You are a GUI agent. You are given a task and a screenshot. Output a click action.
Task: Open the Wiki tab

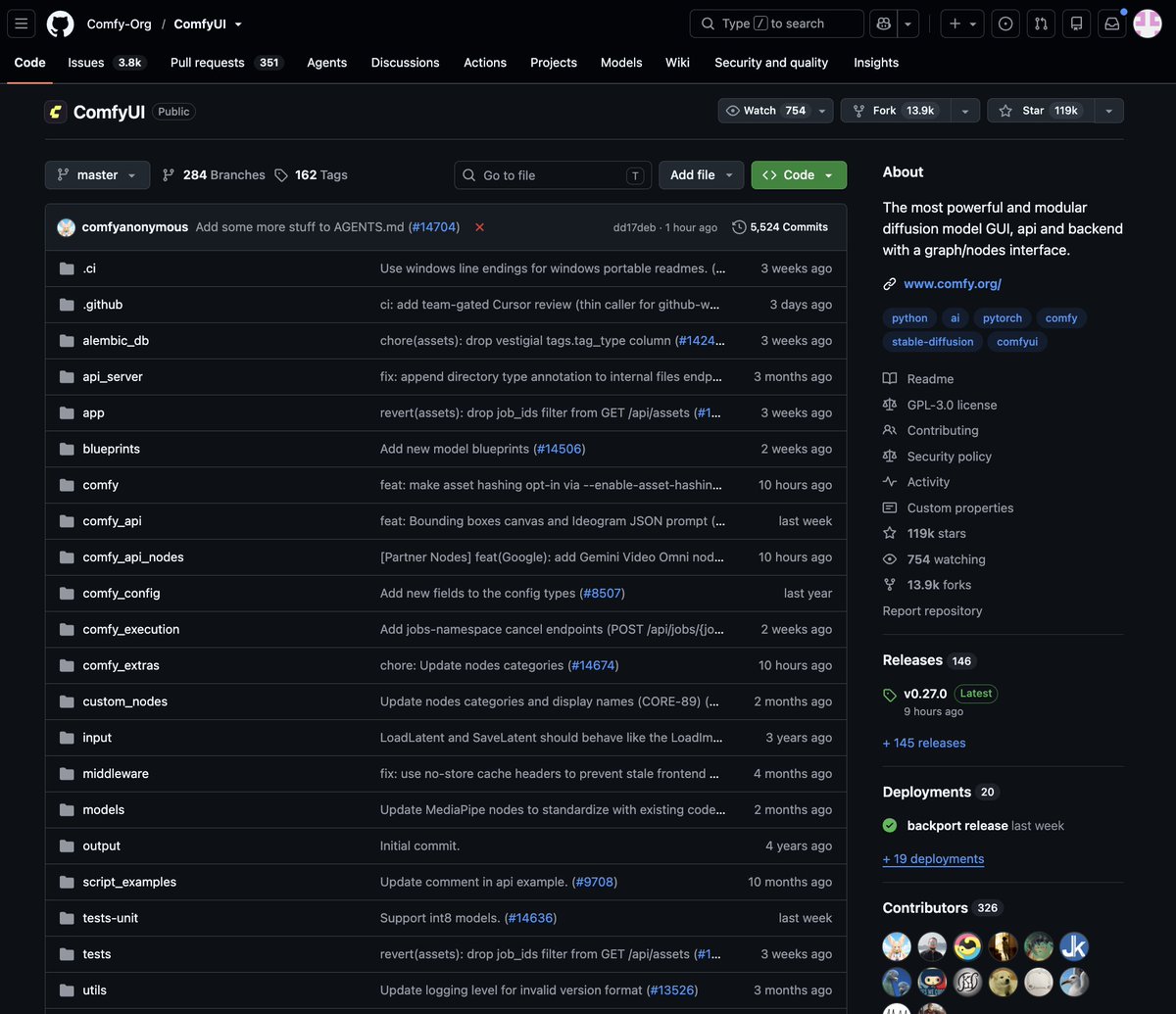pos(677,63)
